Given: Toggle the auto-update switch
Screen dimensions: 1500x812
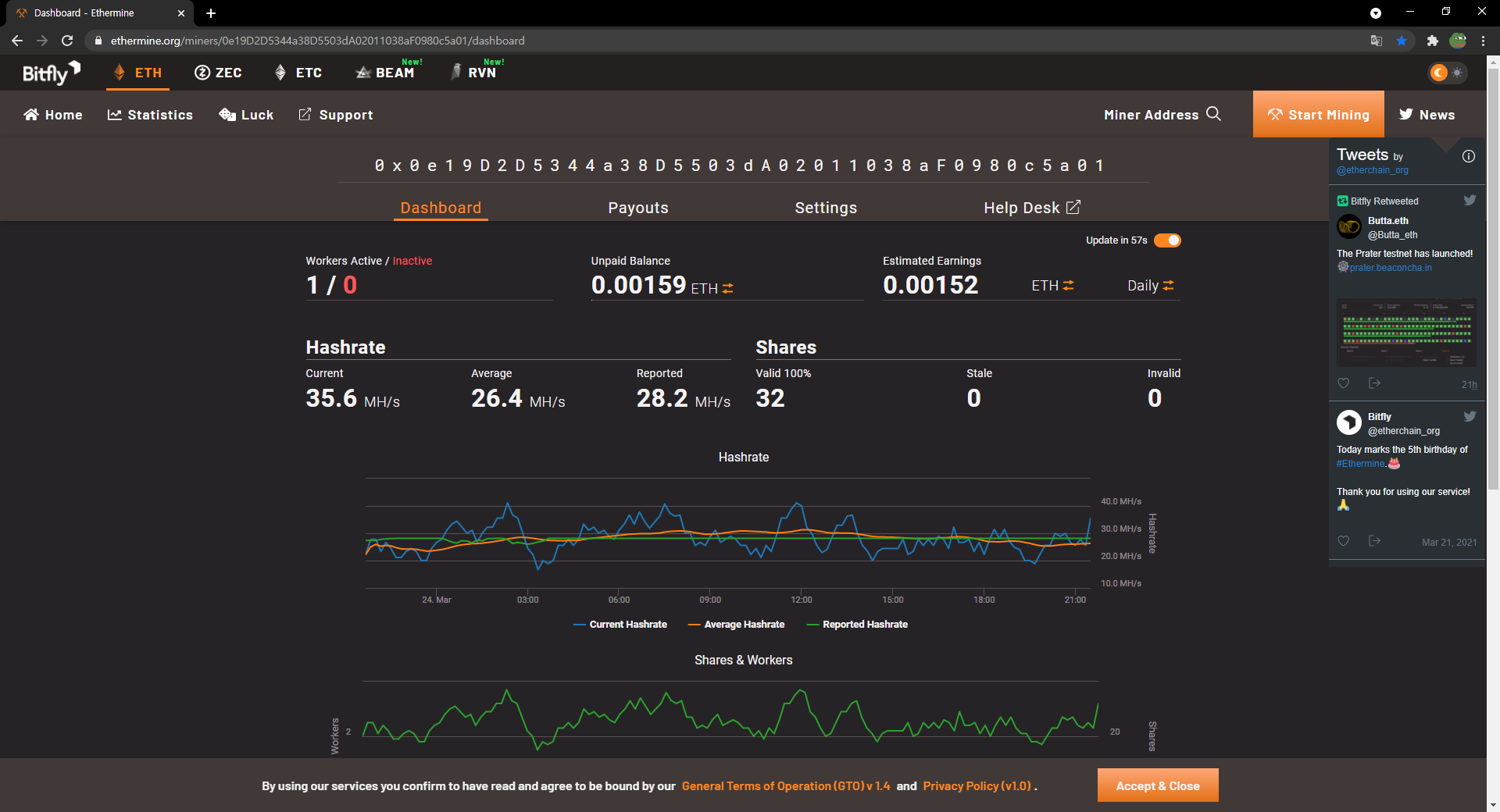Looking at the screenshot, I should 1167,240.
